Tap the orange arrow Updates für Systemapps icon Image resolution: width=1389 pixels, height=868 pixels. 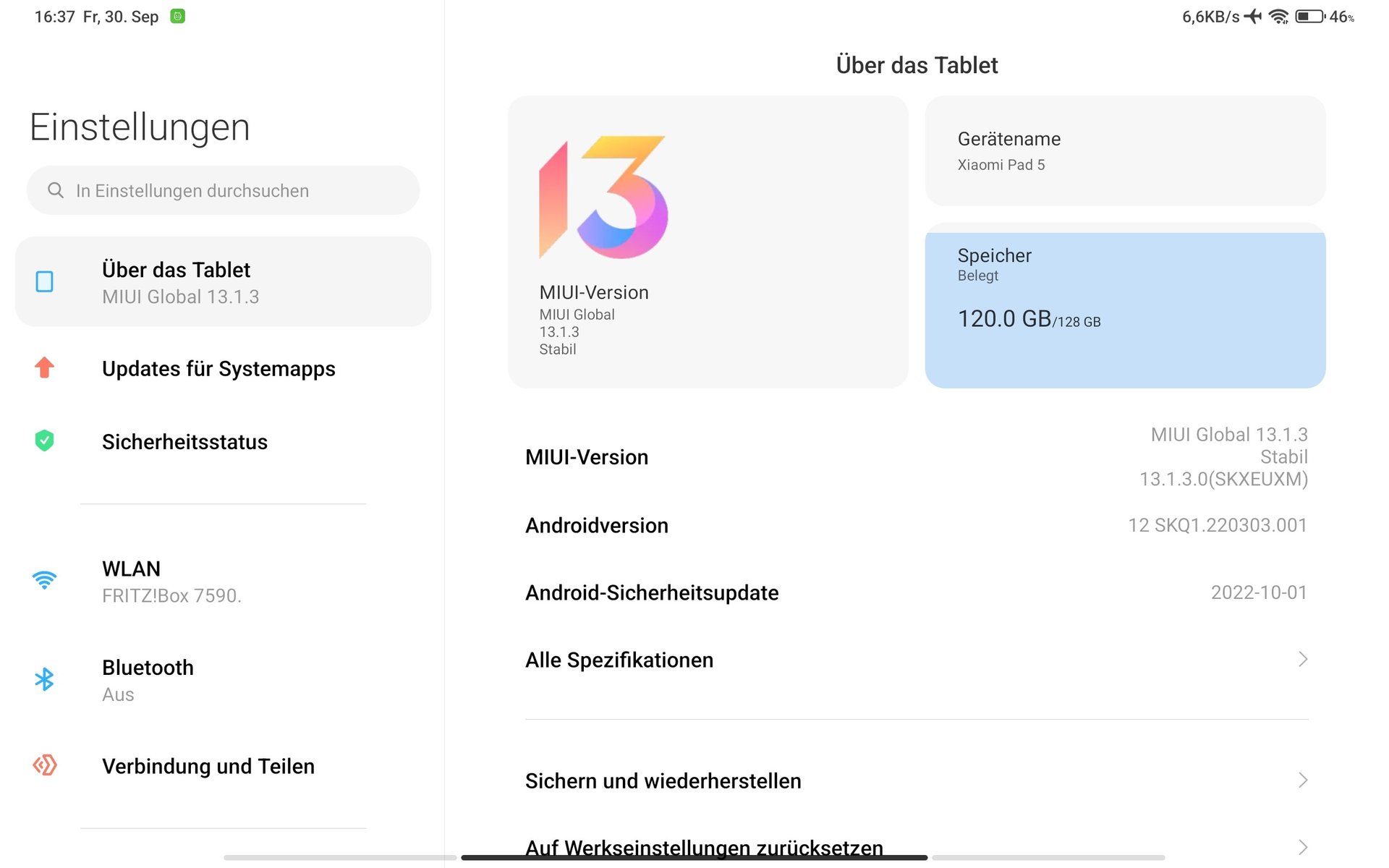click(x=45, y=368)
